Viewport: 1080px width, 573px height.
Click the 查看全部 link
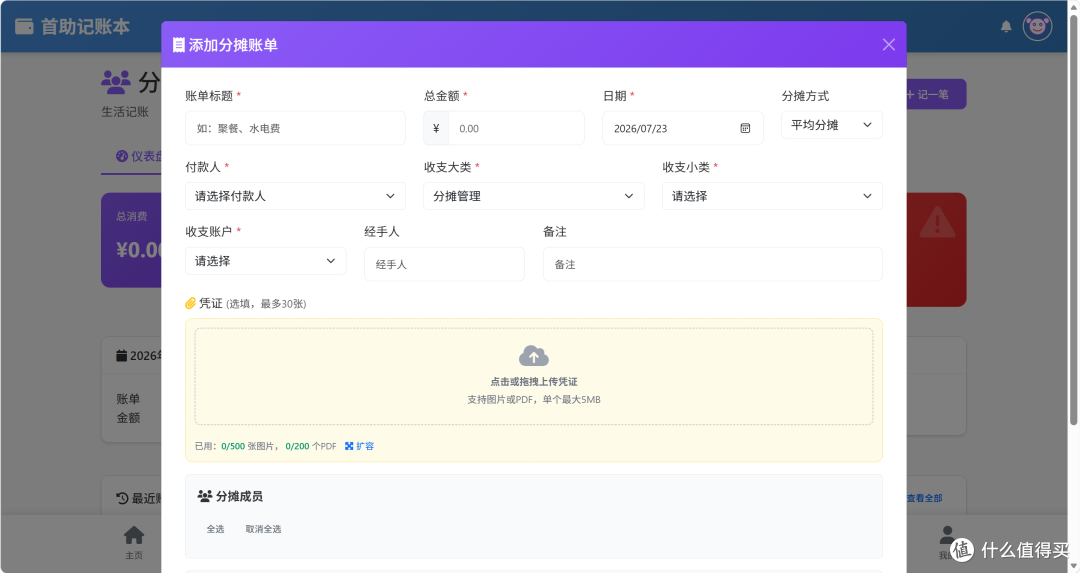click(x=924, y=498)
